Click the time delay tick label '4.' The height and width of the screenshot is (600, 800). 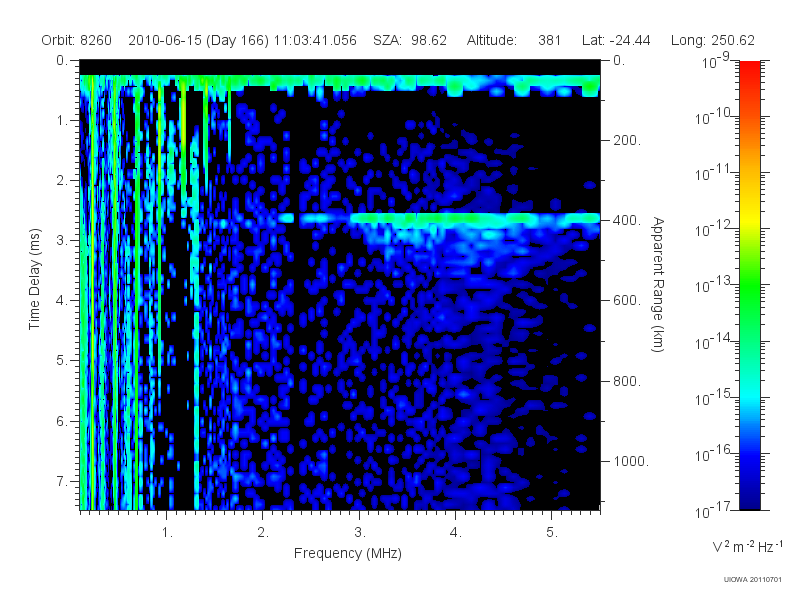62,301
